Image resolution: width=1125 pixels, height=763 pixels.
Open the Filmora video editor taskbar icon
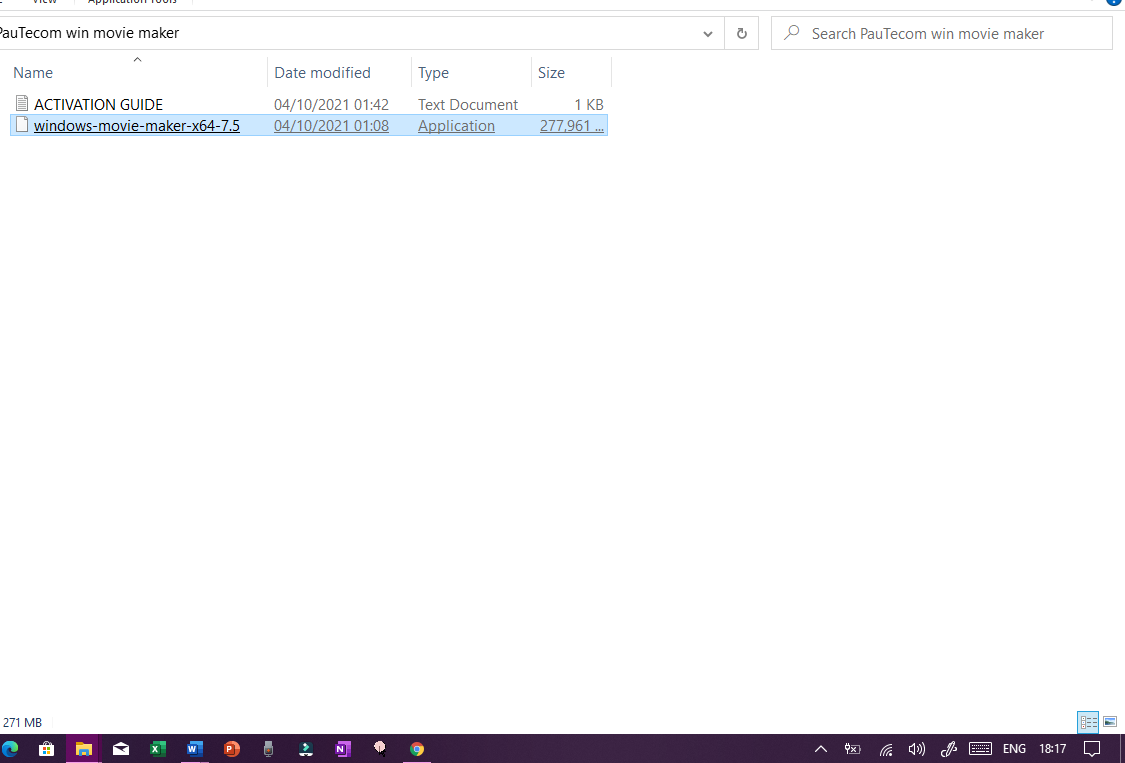tap(306, 749)
